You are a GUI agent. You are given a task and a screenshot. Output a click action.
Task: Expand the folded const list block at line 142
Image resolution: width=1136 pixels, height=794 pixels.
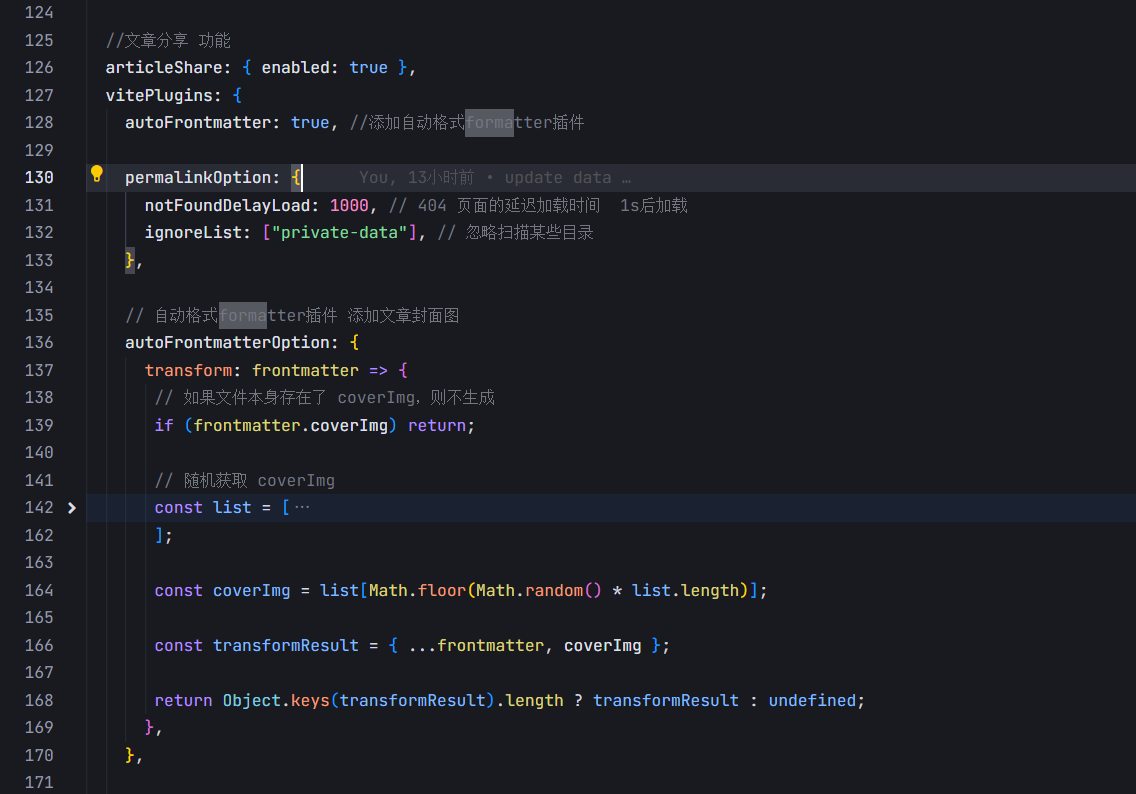72,508
